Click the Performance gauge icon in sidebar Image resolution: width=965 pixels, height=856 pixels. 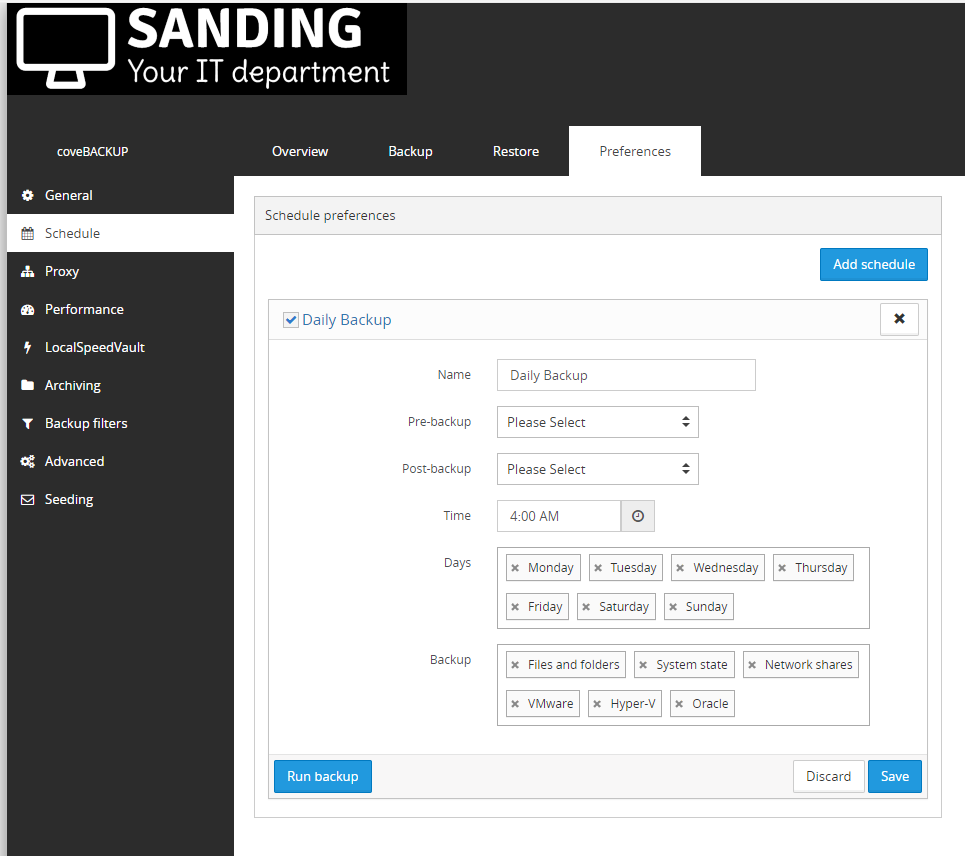tap(28, 310)
